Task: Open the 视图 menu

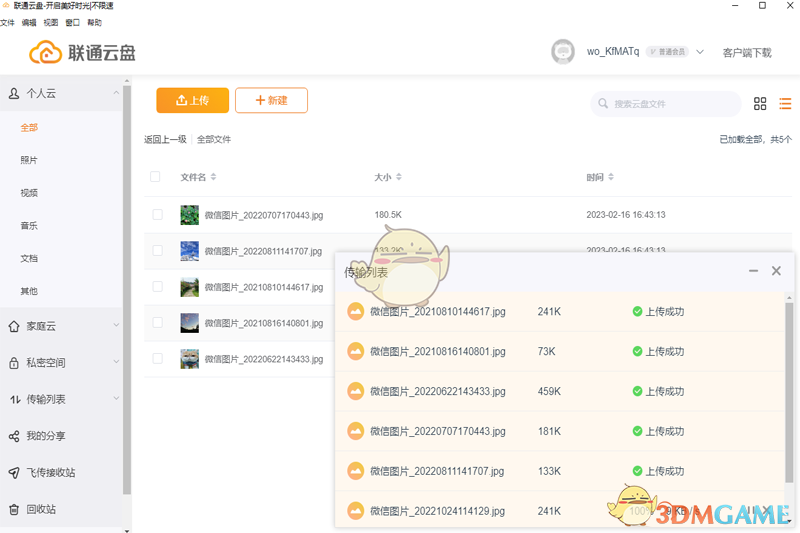Action: coord(51,22)
